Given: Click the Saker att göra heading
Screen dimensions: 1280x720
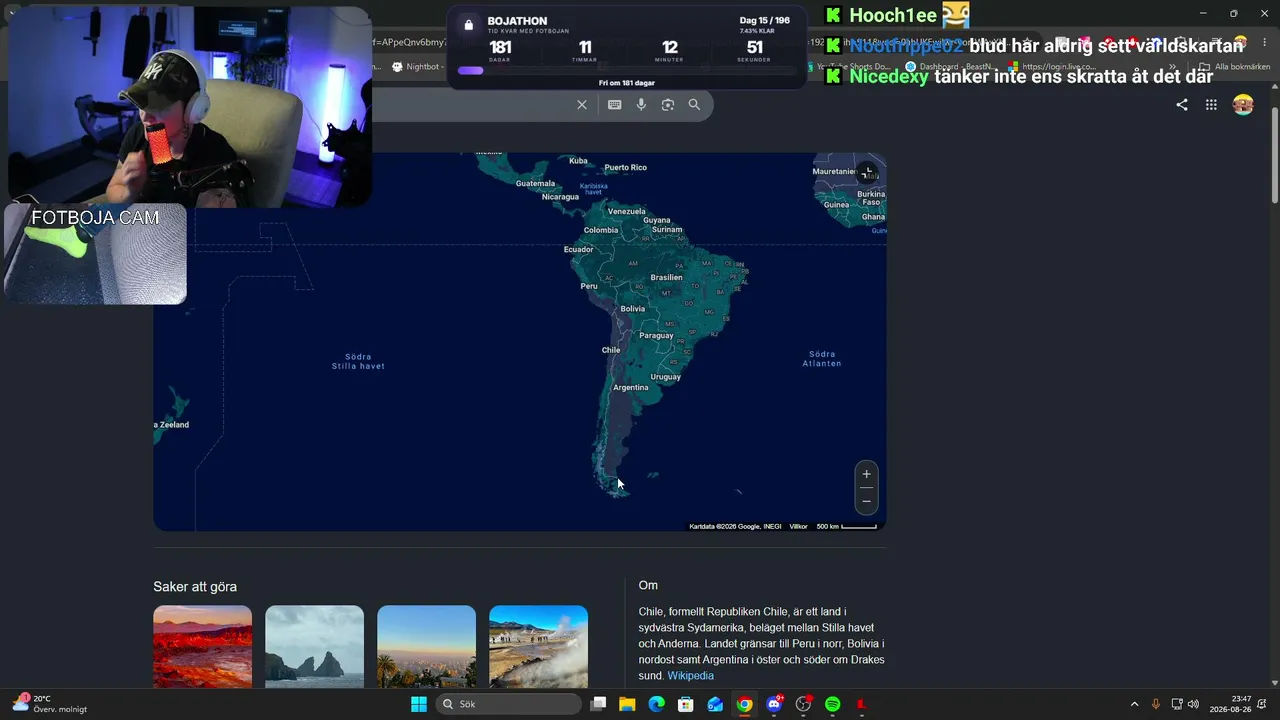Looking at the screenshot, I should click(195, 587).
